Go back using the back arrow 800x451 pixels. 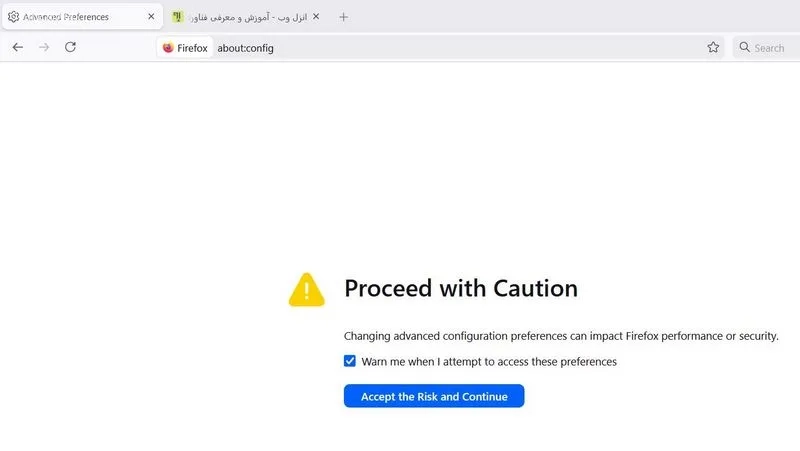[18, 47]
